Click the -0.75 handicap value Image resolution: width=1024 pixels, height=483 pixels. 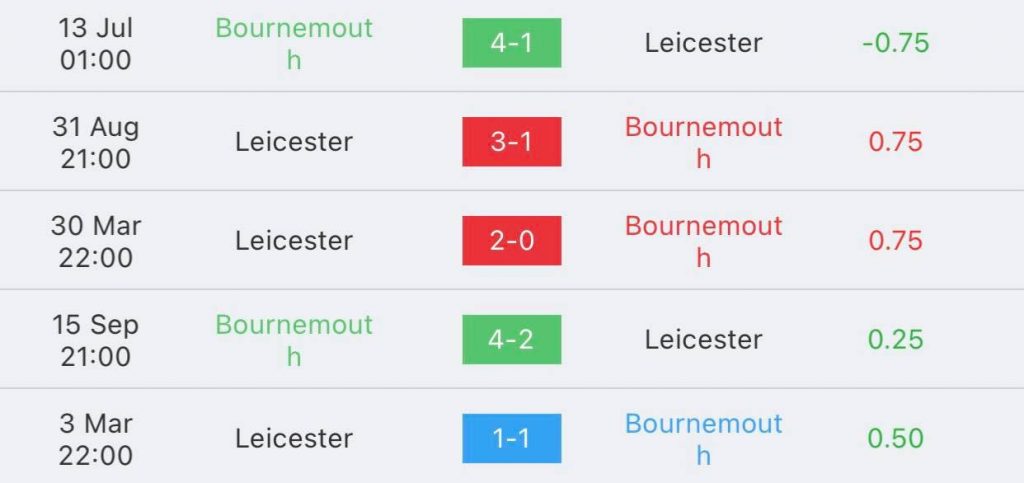pos(895,43)
